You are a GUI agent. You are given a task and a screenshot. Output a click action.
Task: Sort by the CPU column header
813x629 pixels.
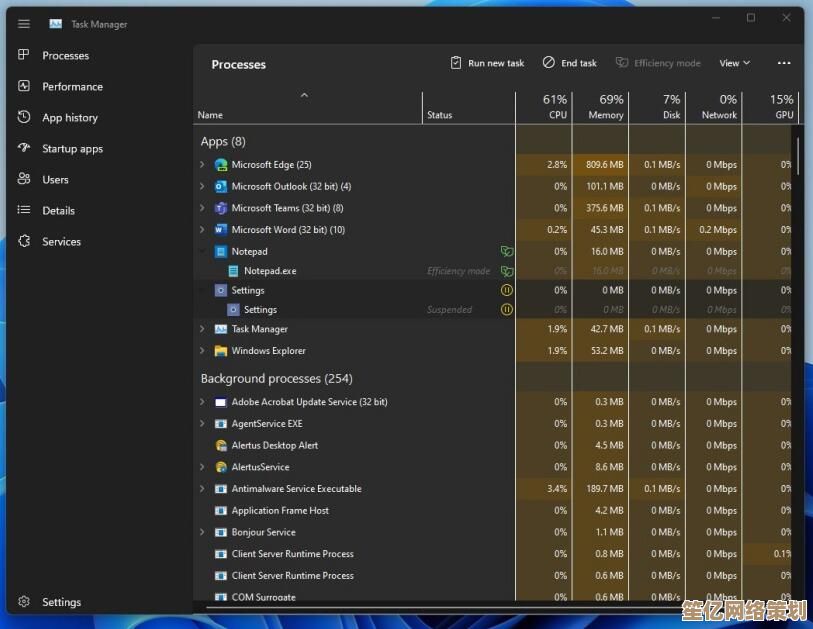[x=544, y=108]
